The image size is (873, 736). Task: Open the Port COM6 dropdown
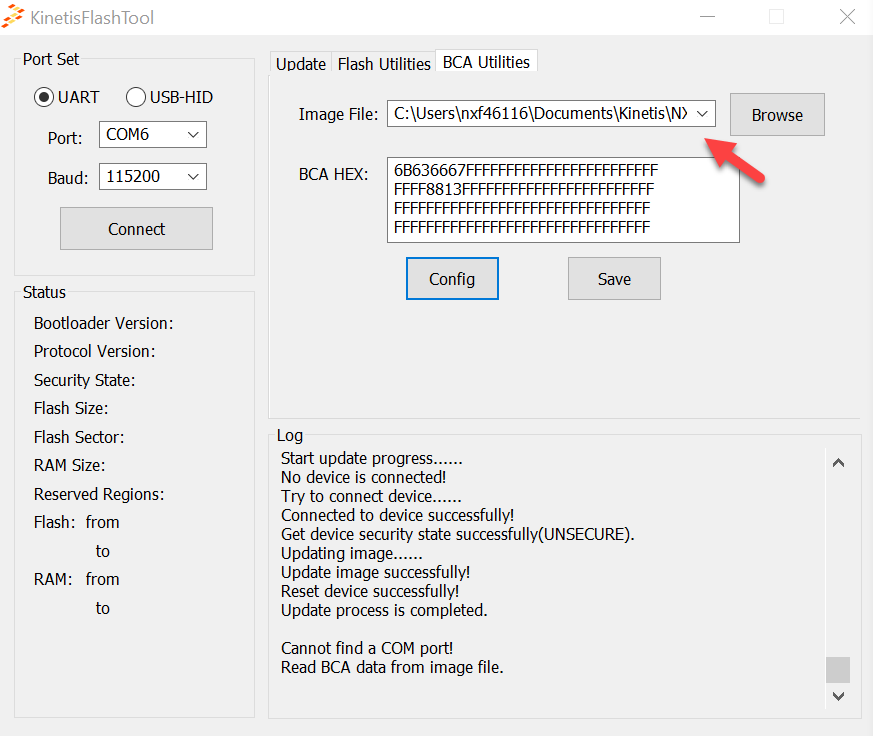click(x=153, y=134)
